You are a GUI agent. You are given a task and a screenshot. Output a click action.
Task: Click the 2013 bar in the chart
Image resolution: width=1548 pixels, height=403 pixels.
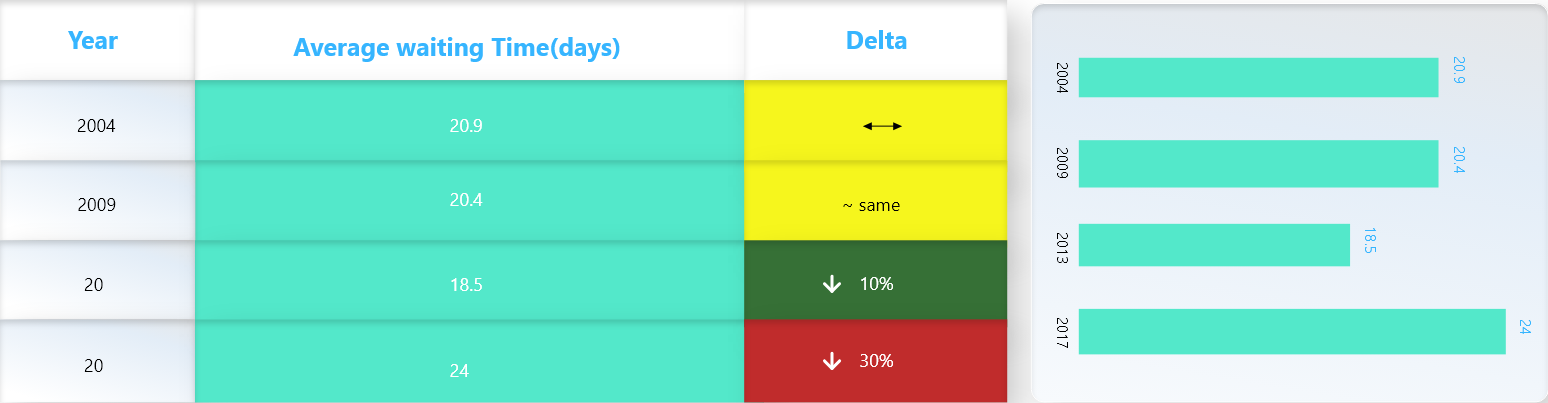(x=1214, y=245)
